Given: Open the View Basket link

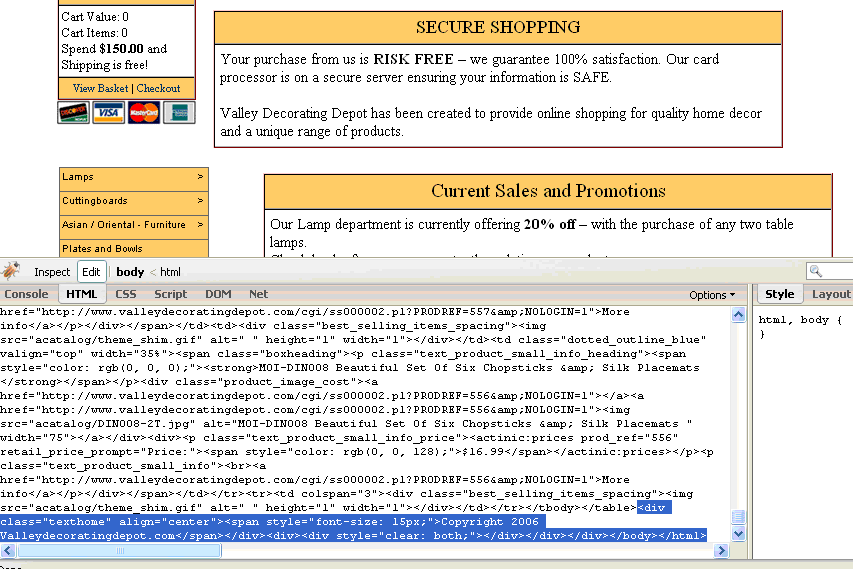Looking at the screenshot, I should pos(100,88).
